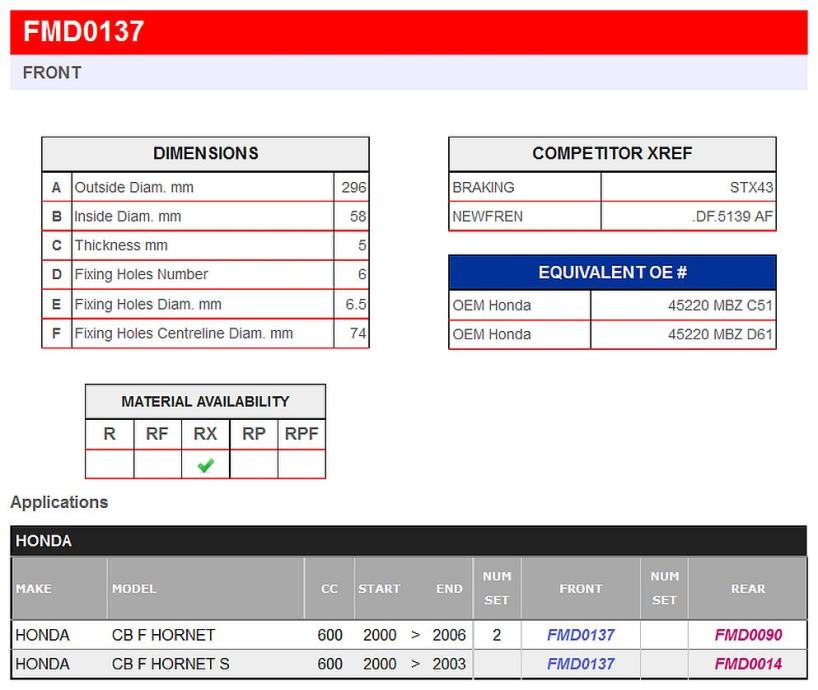The height and width of the screenshot is (690, 818).
Task: Select Fixing Holes Centreline Diam. mm label
Action: [184, 333]
